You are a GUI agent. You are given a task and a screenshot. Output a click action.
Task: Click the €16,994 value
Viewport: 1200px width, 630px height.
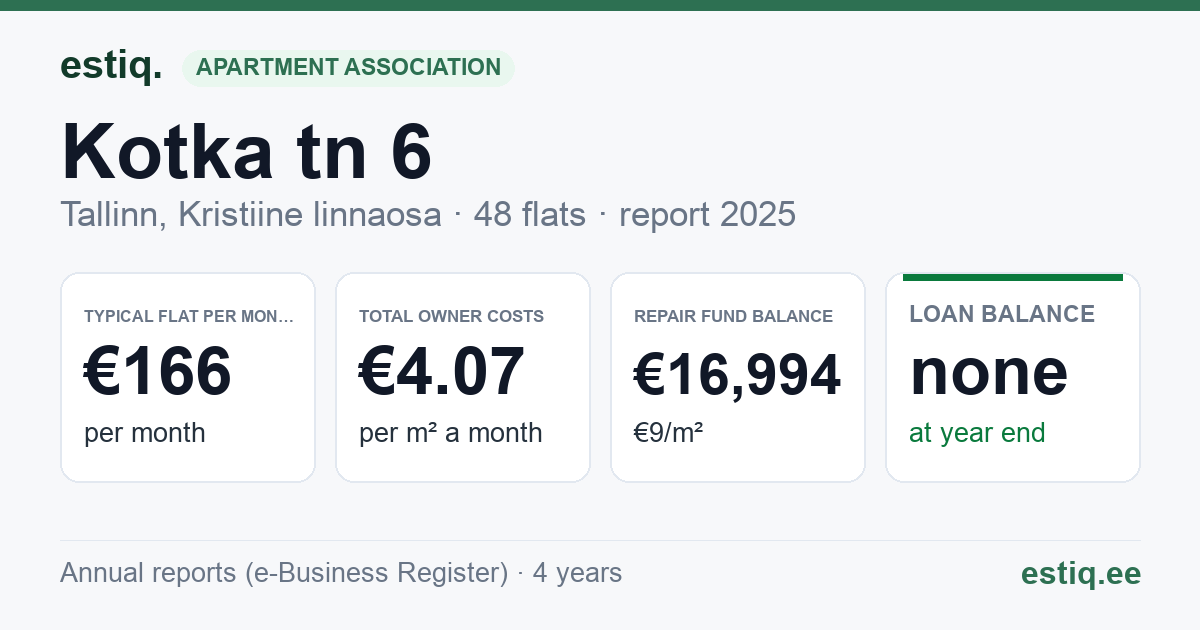738,374
